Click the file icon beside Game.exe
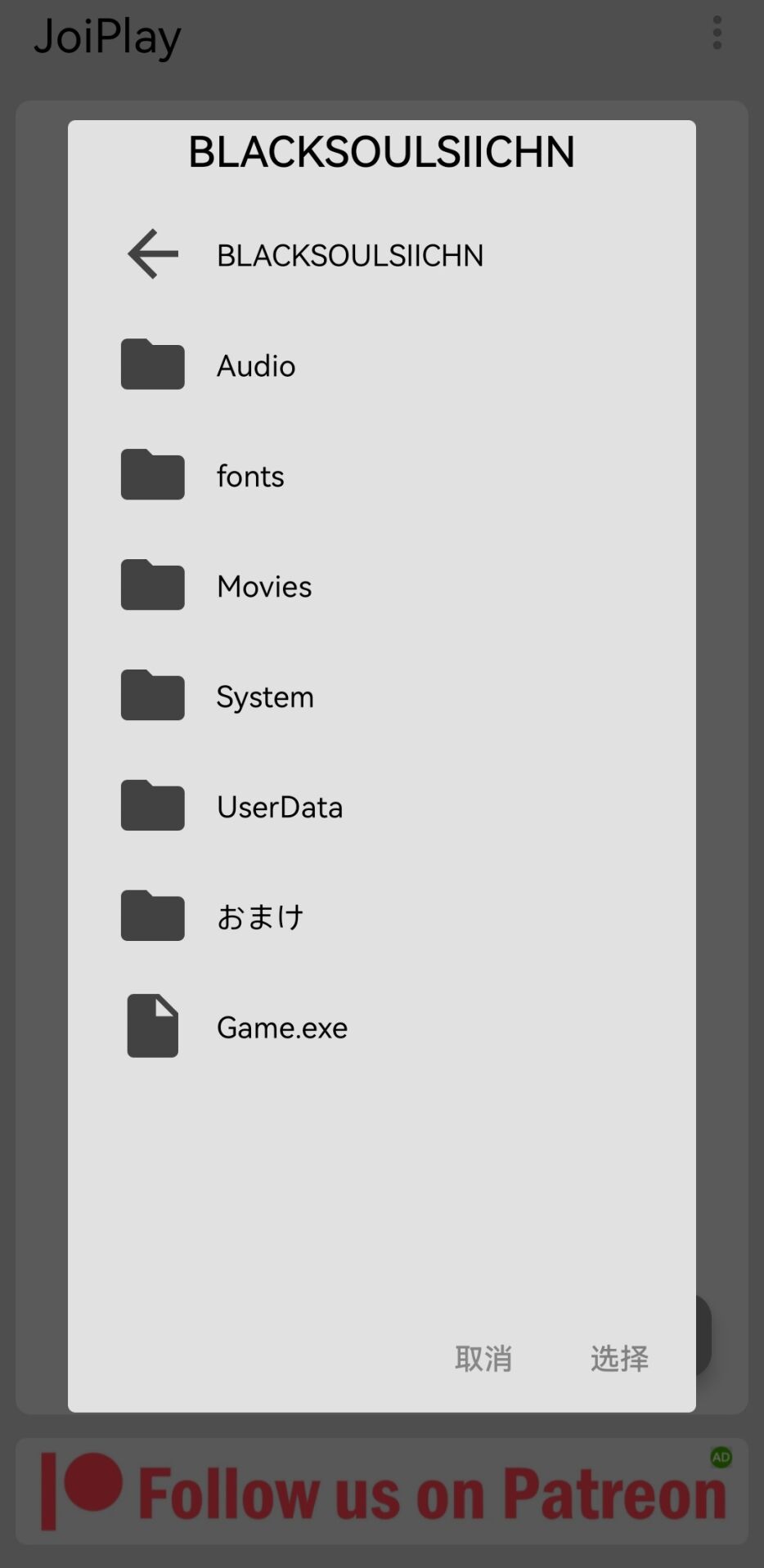This screenshot has width=764, height=1568. tap(153, 1026)
